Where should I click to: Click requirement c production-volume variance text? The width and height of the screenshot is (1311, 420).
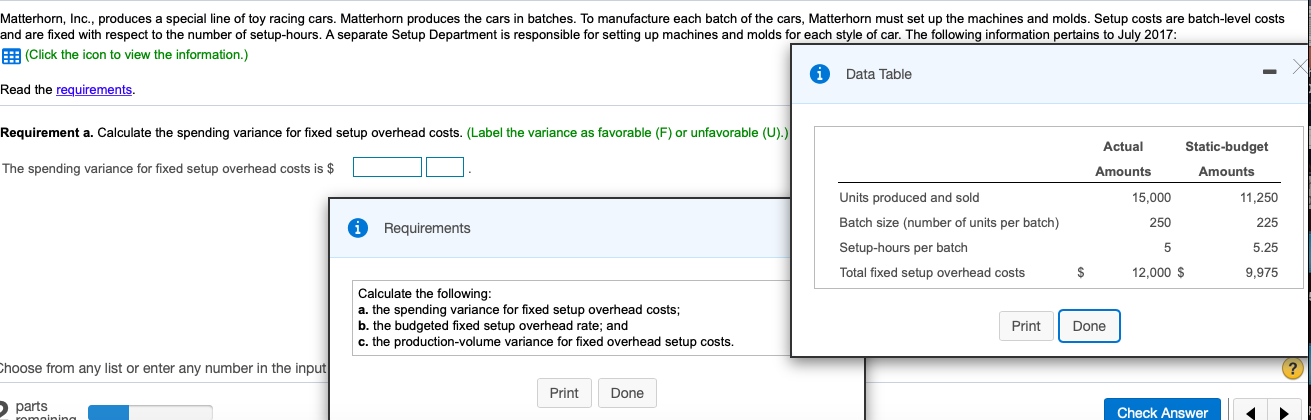tap(545, 341)
